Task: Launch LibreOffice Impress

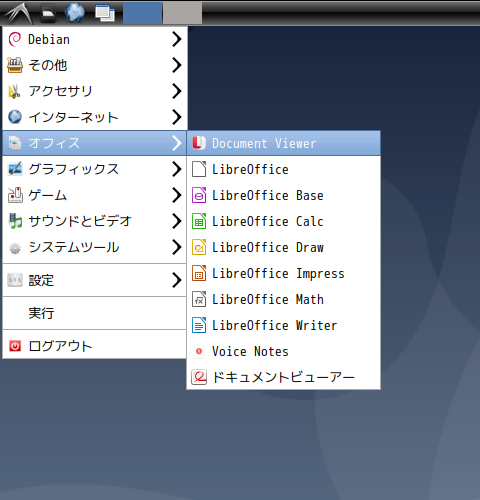Action: 284,273
